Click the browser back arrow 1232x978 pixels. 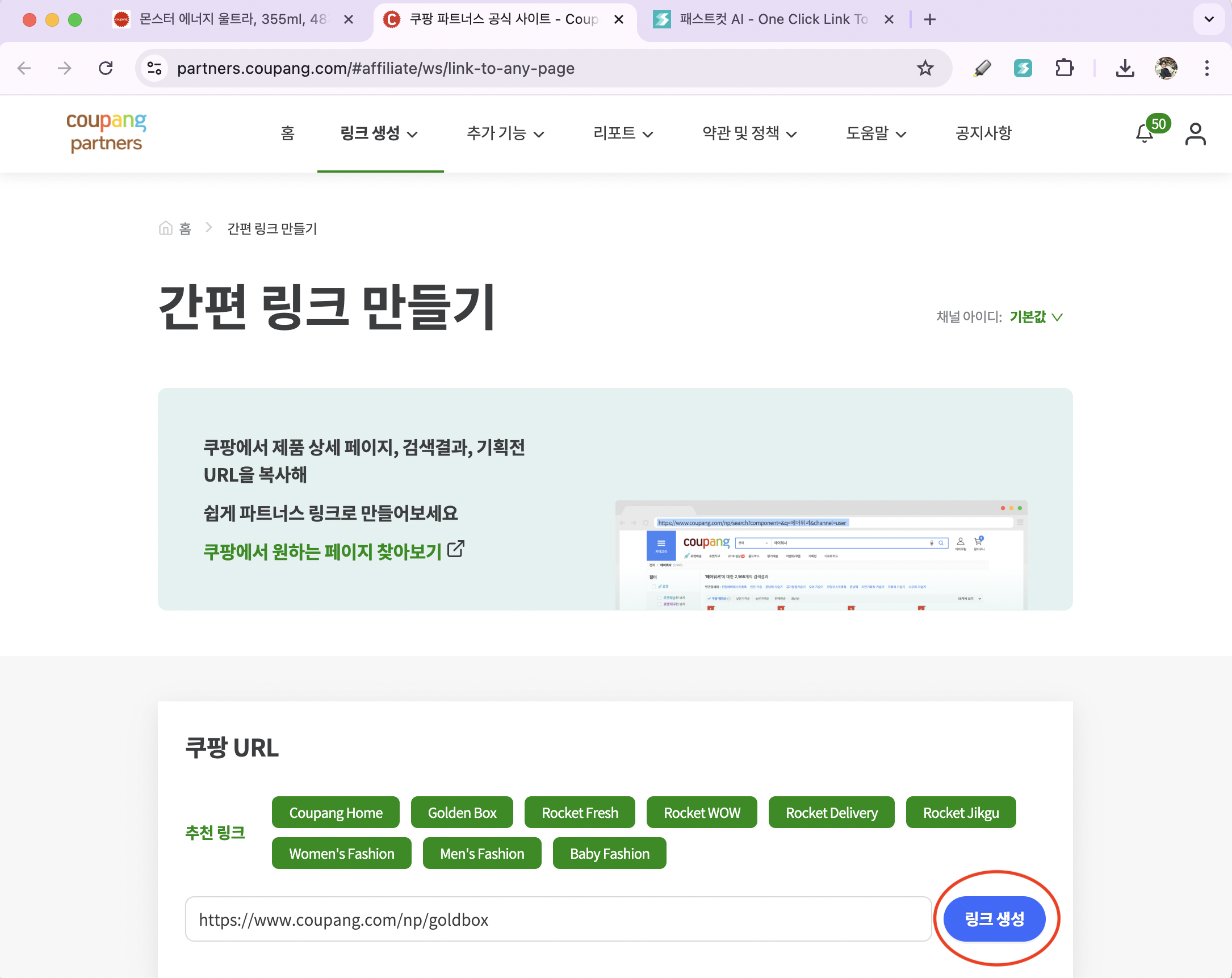[24, 69]
